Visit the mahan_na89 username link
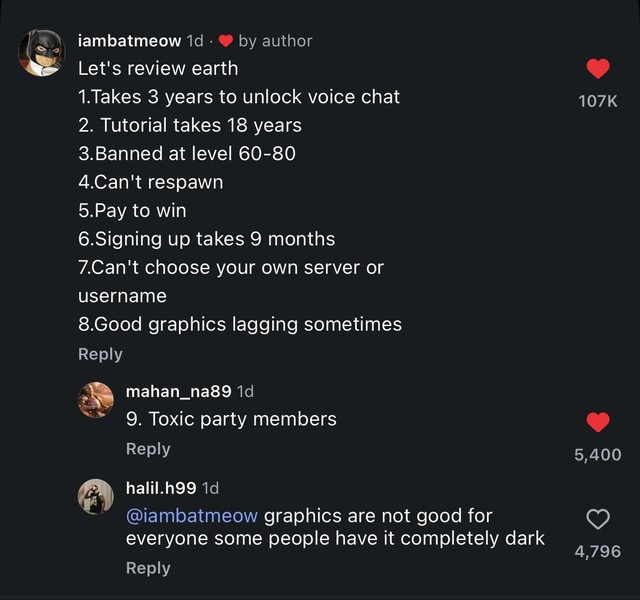640x600 pixels. point(178,391)
